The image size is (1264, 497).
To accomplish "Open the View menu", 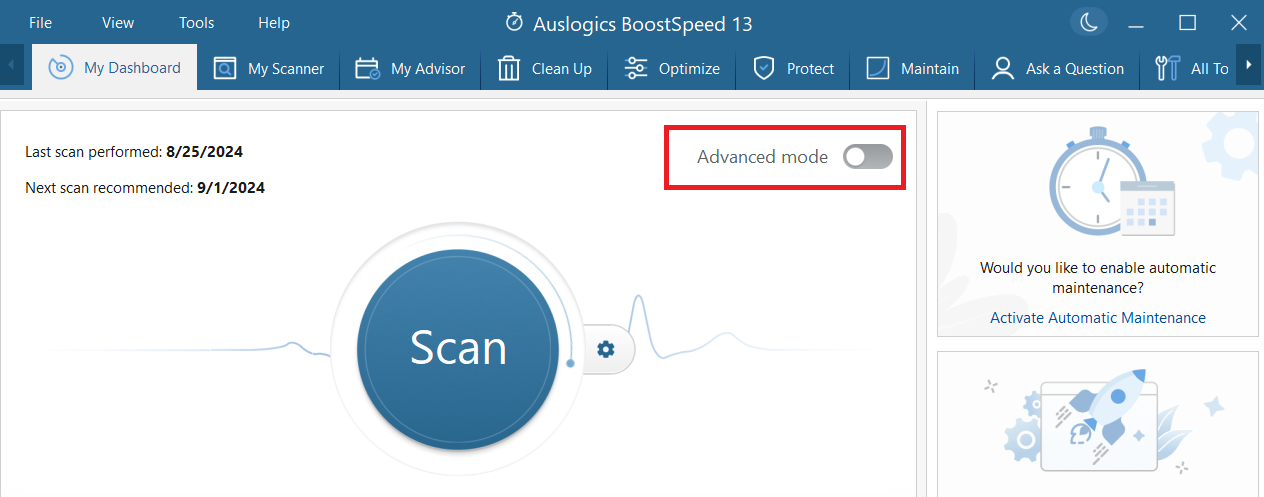I will [118, 22].
